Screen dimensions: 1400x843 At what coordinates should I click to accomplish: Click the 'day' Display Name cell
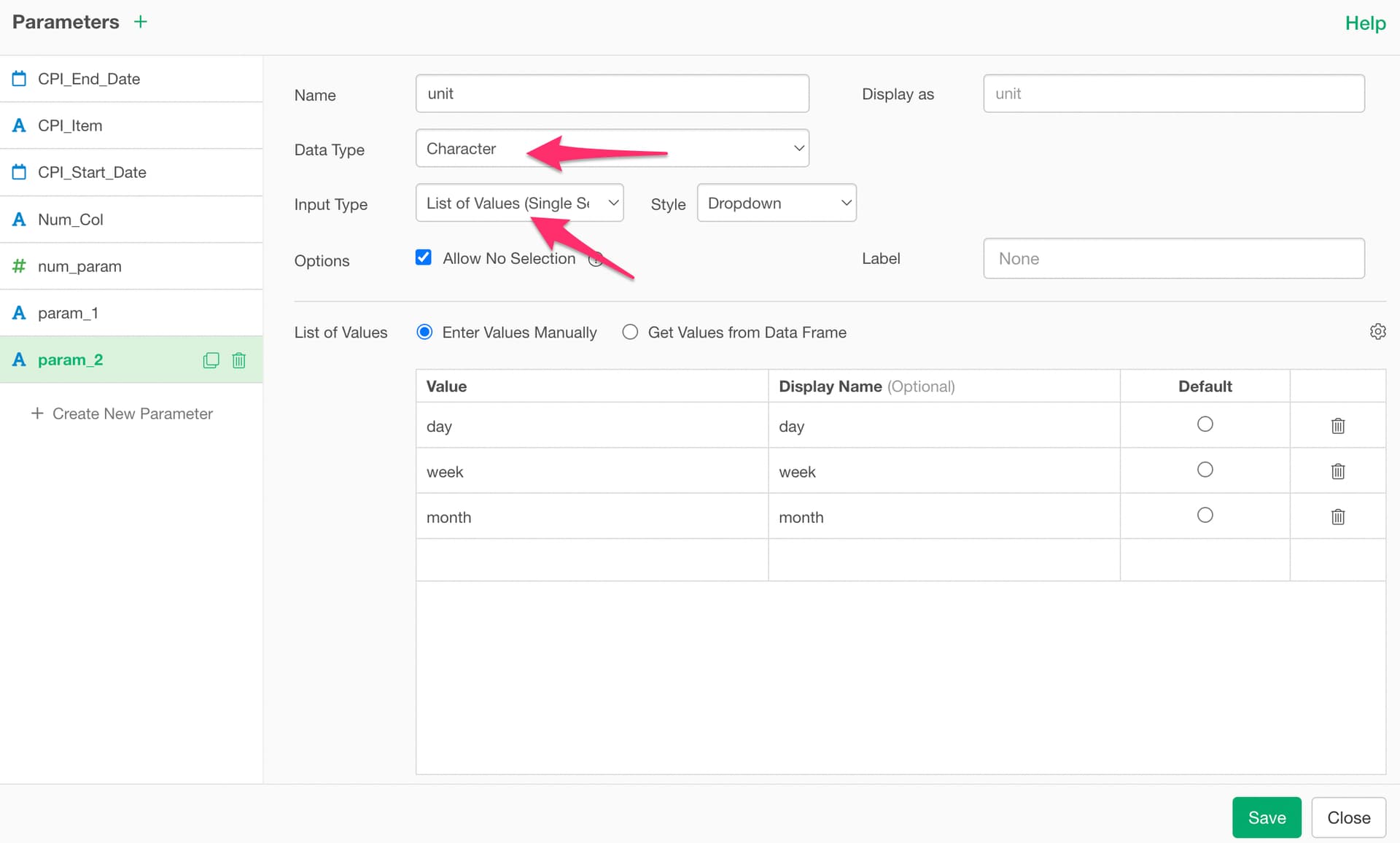pos(944,426)
